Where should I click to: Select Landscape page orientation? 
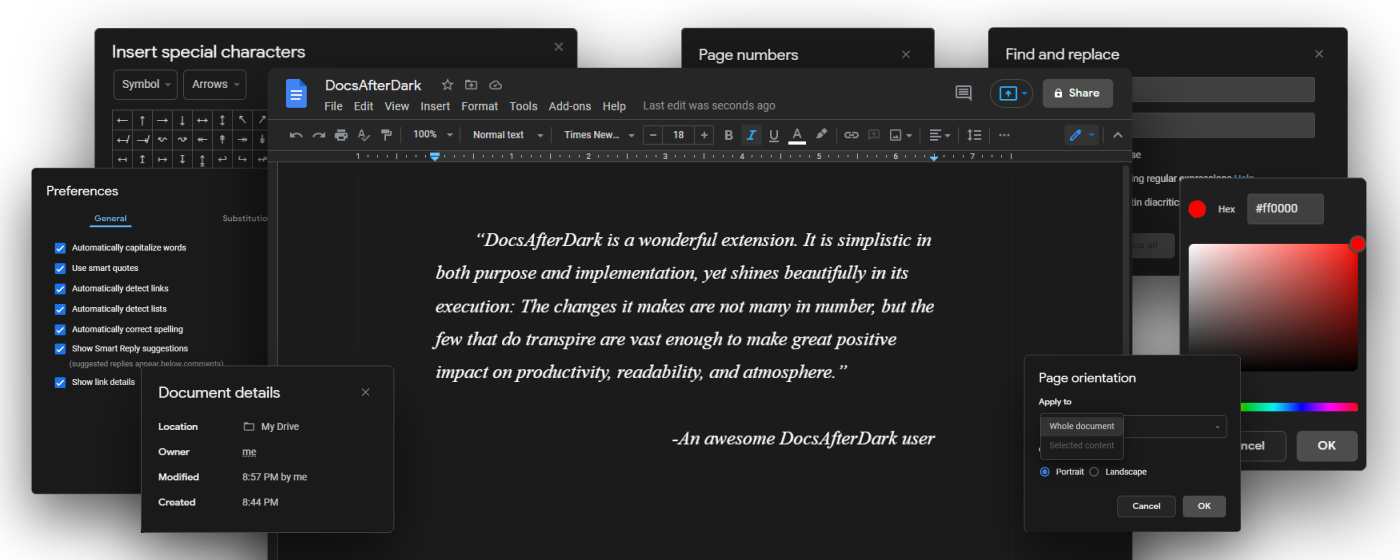tap(1094, 472)
